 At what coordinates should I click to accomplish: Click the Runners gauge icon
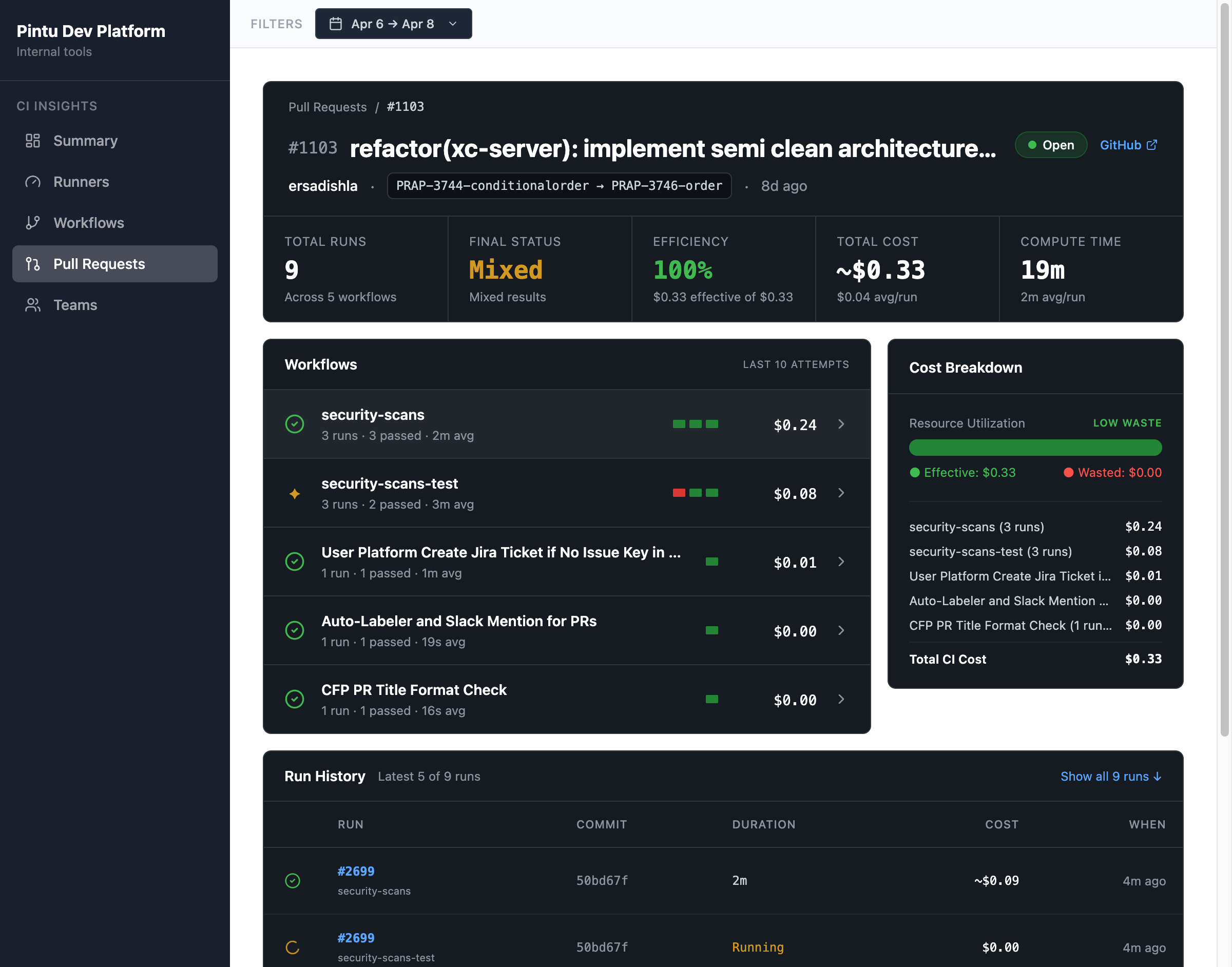tap(33, 182)
